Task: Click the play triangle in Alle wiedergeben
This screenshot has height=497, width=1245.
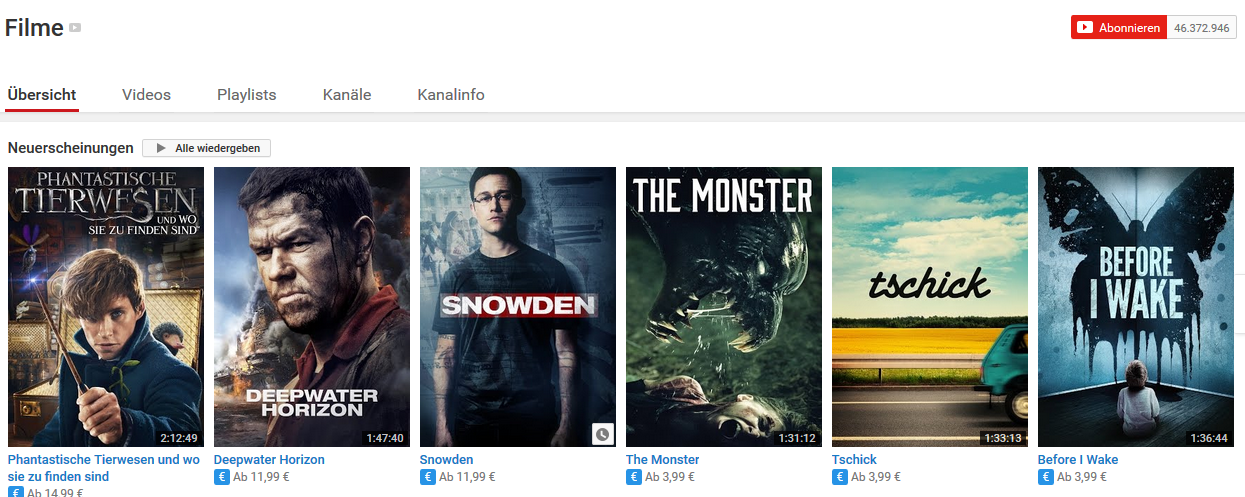Action: [x=161, y=148]
